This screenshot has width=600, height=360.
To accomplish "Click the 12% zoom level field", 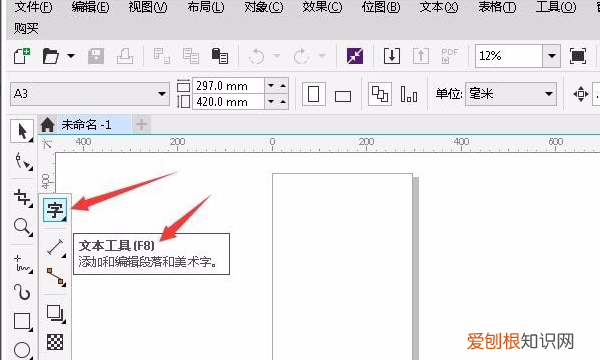I will click(509, 56).
